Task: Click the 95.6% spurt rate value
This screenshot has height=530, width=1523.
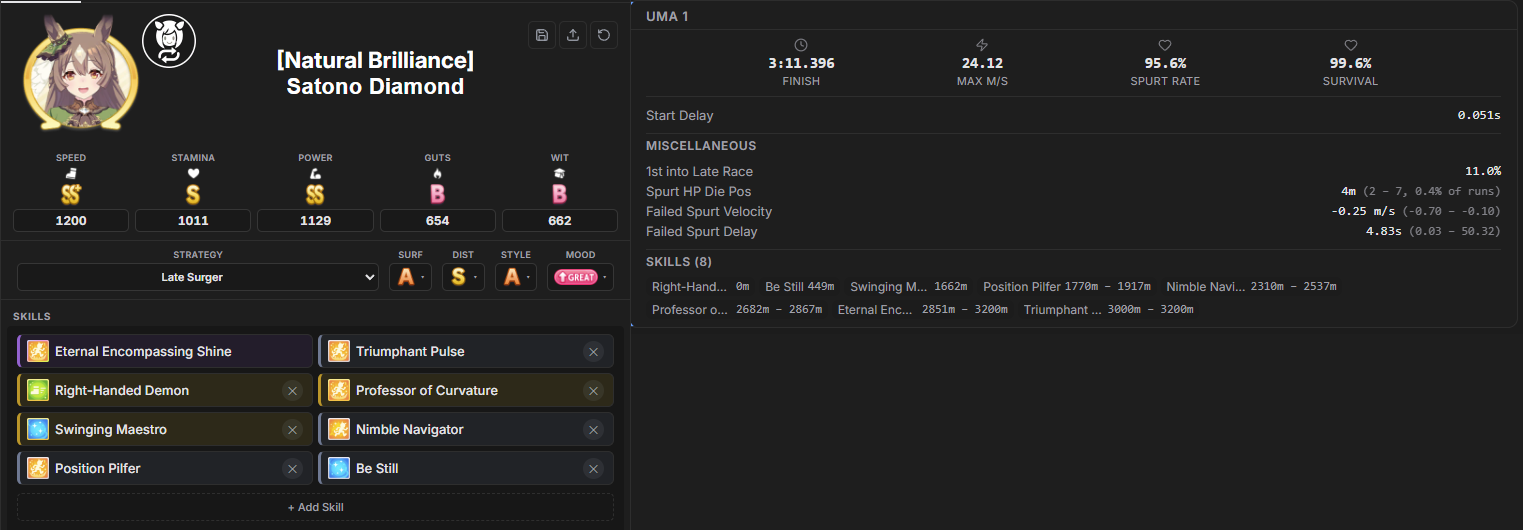Action: click(x=1165, y=63)
